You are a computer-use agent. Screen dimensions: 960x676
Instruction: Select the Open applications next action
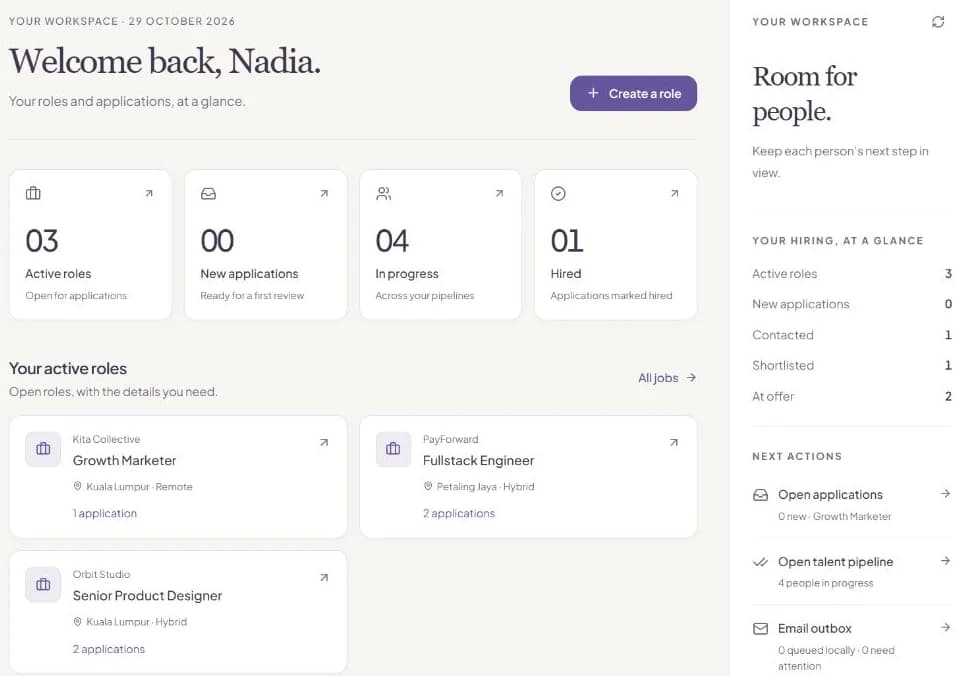852,505
